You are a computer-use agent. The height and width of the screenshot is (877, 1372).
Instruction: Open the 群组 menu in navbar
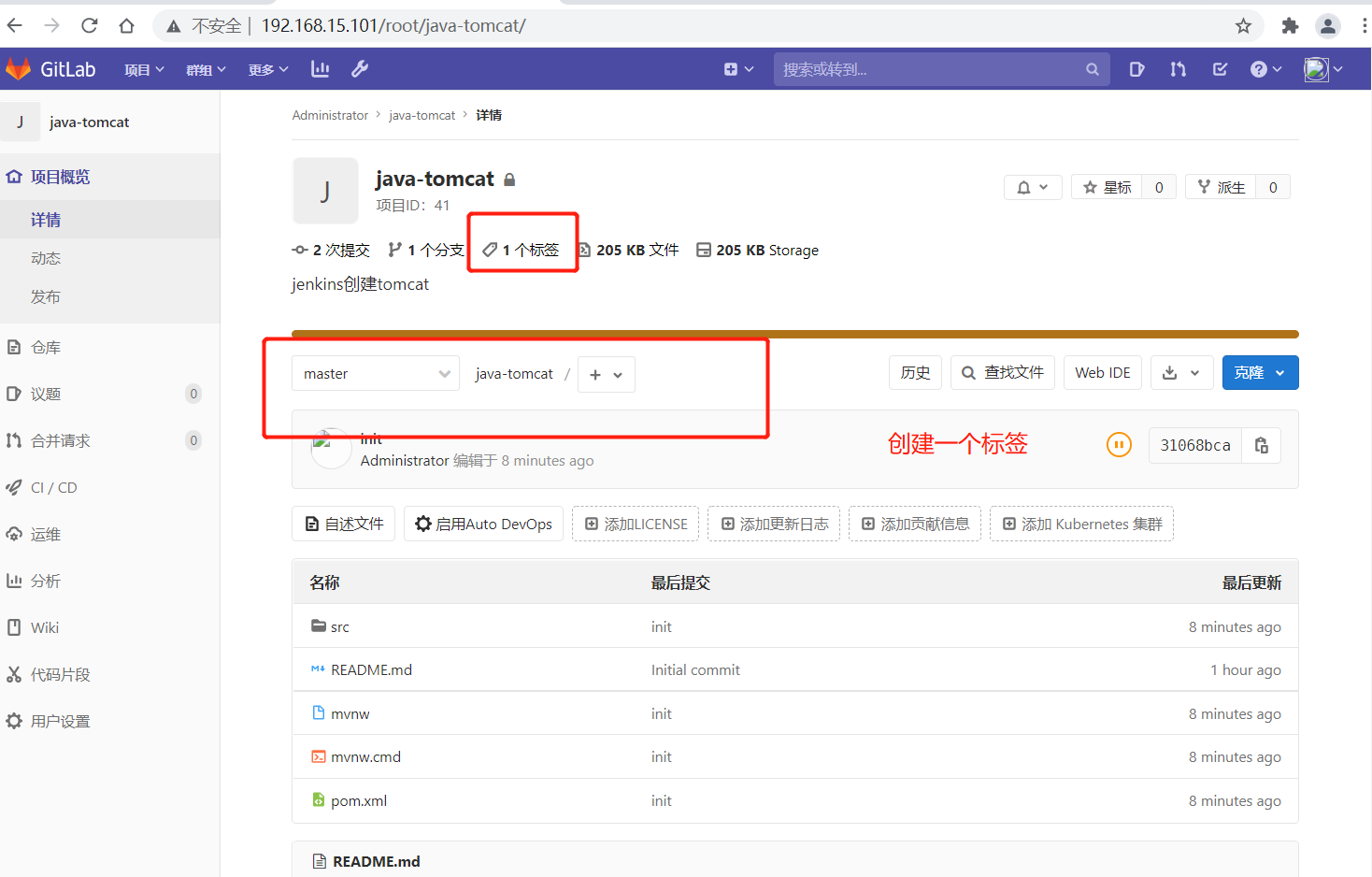tap(206, 69)
